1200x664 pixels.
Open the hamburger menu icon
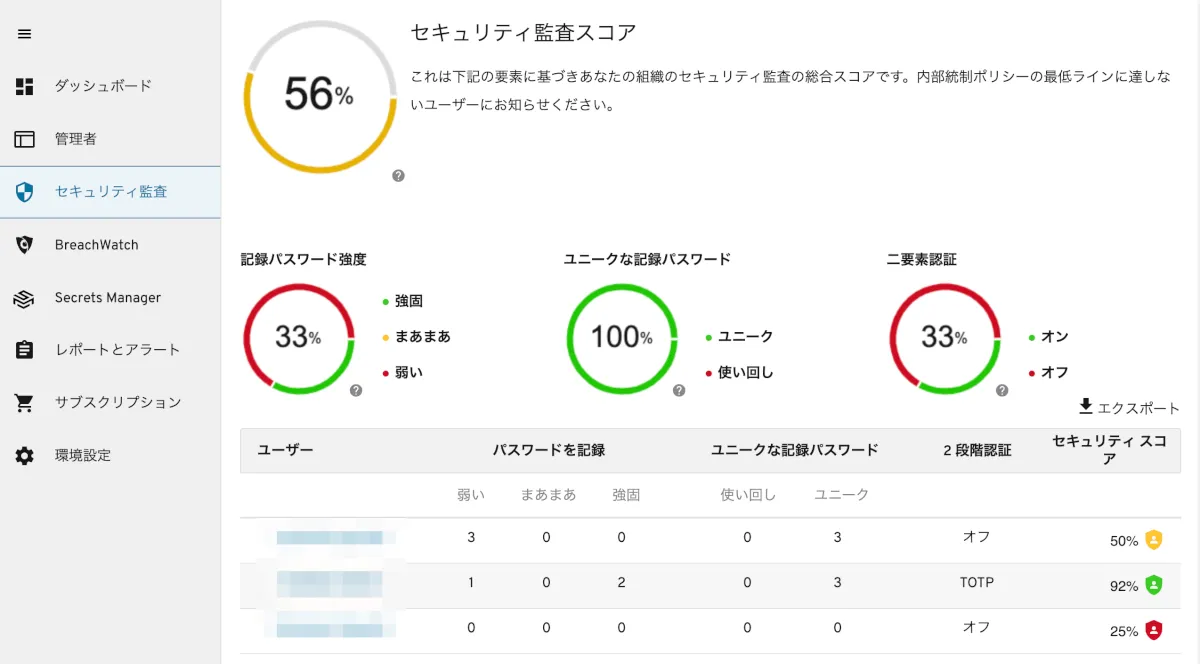point(25,34)
